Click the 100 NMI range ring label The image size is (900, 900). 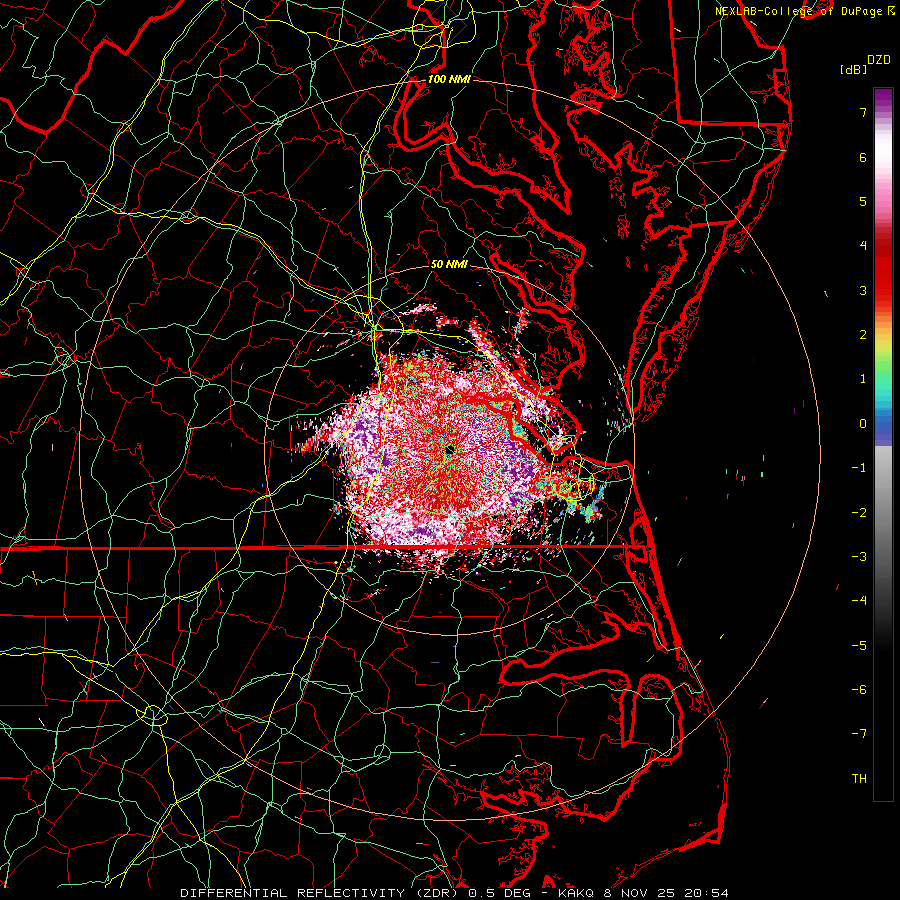point(449,79)
